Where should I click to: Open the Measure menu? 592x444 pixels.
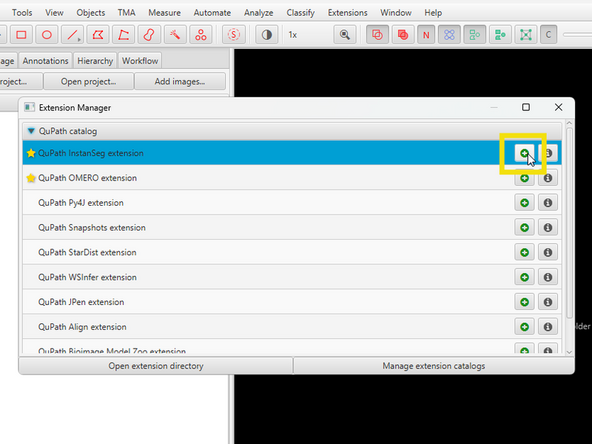pyautogui.click(x=164, y=13)
